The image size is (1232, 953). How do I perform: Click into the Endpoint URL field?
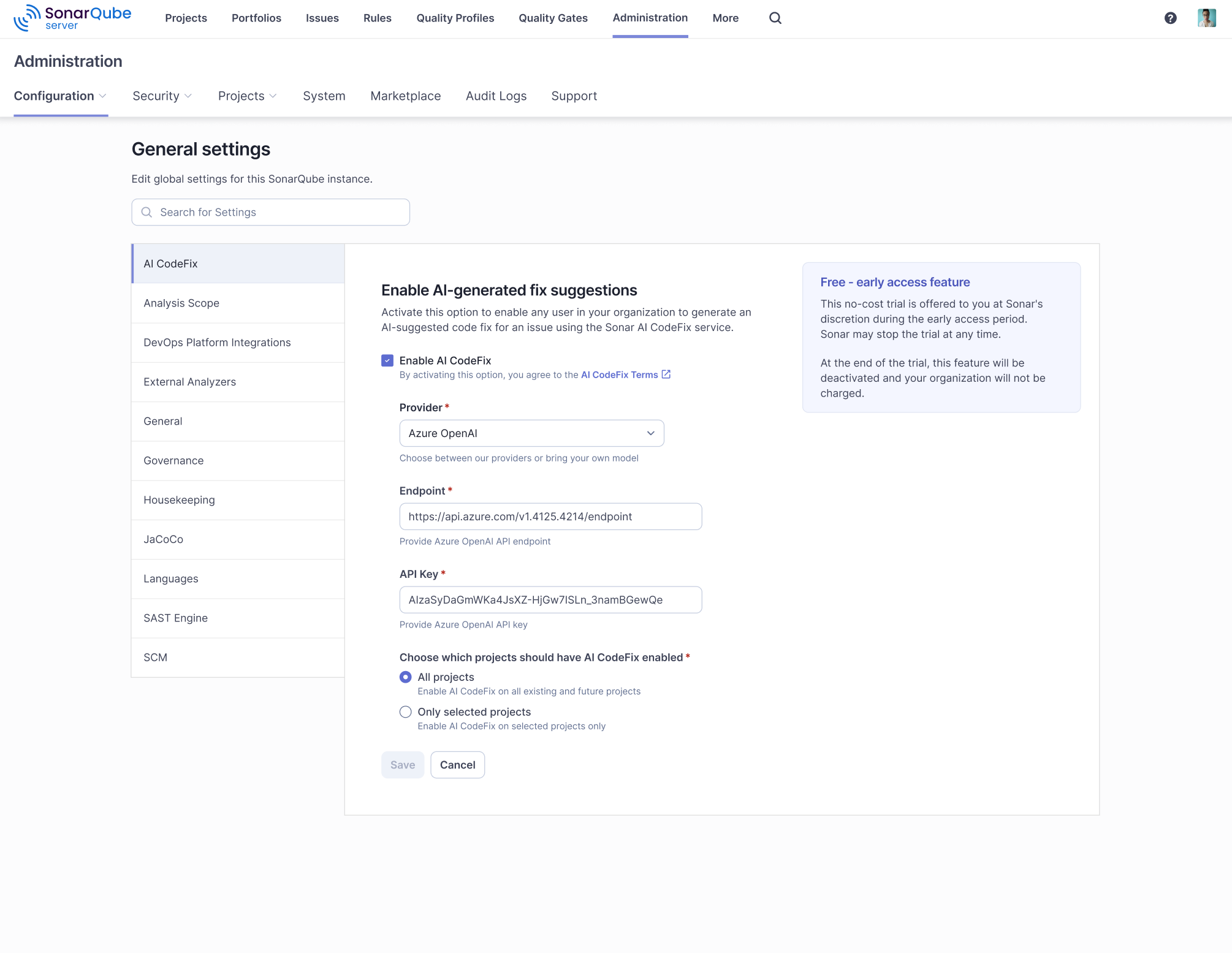(x=550, y=517)
